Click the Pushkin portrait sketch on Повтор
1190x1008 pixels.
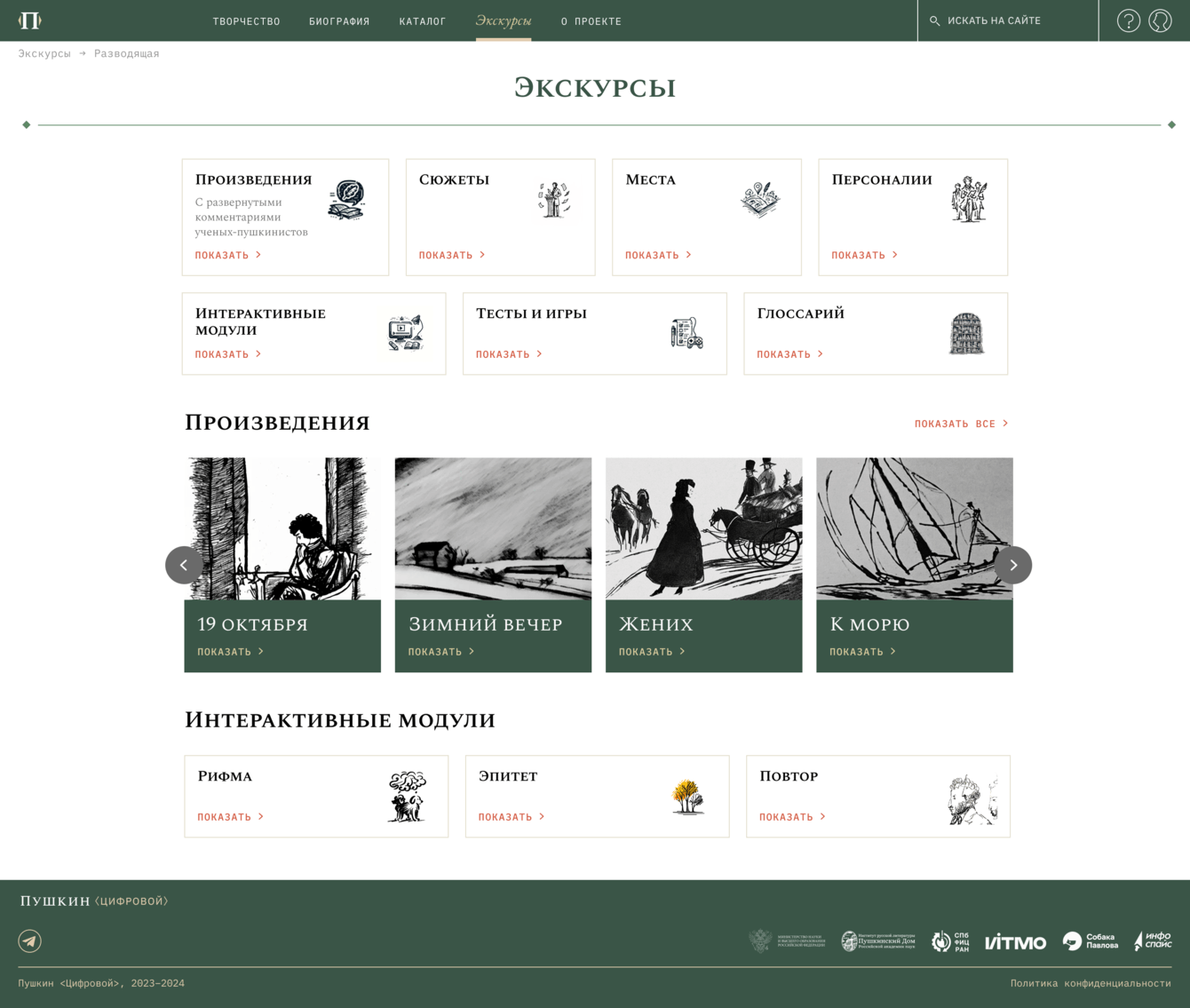(x=972, y=799)
